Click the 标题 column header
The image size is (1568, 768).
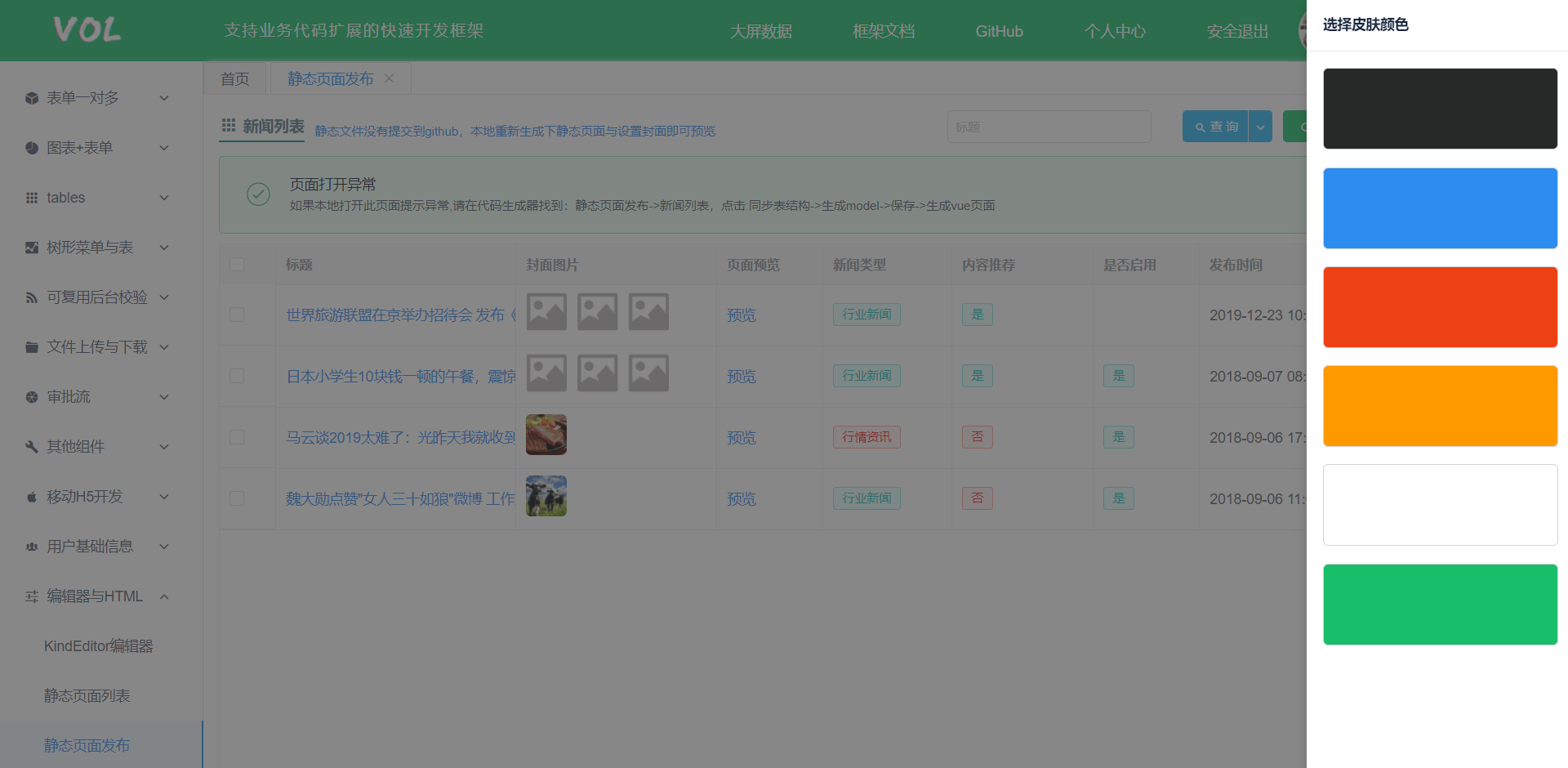click(299, 265)
